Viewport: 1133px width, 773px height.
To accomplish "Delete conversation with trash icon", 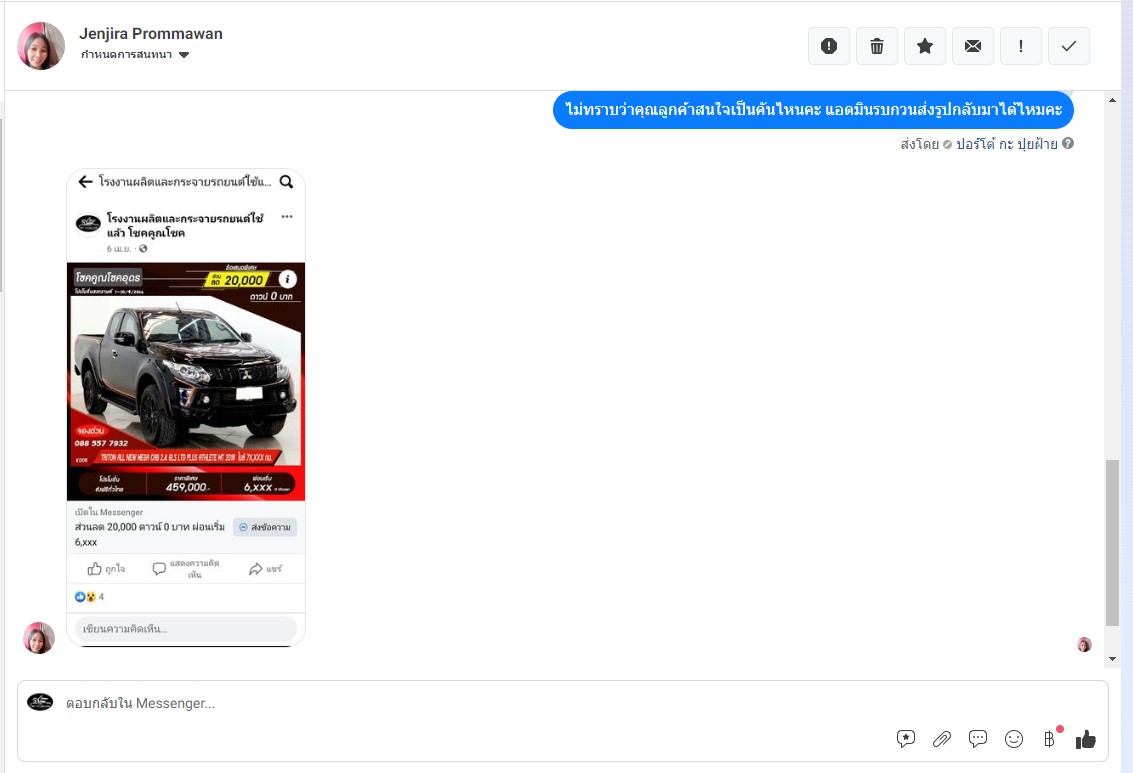I will (x=876, y=46).
